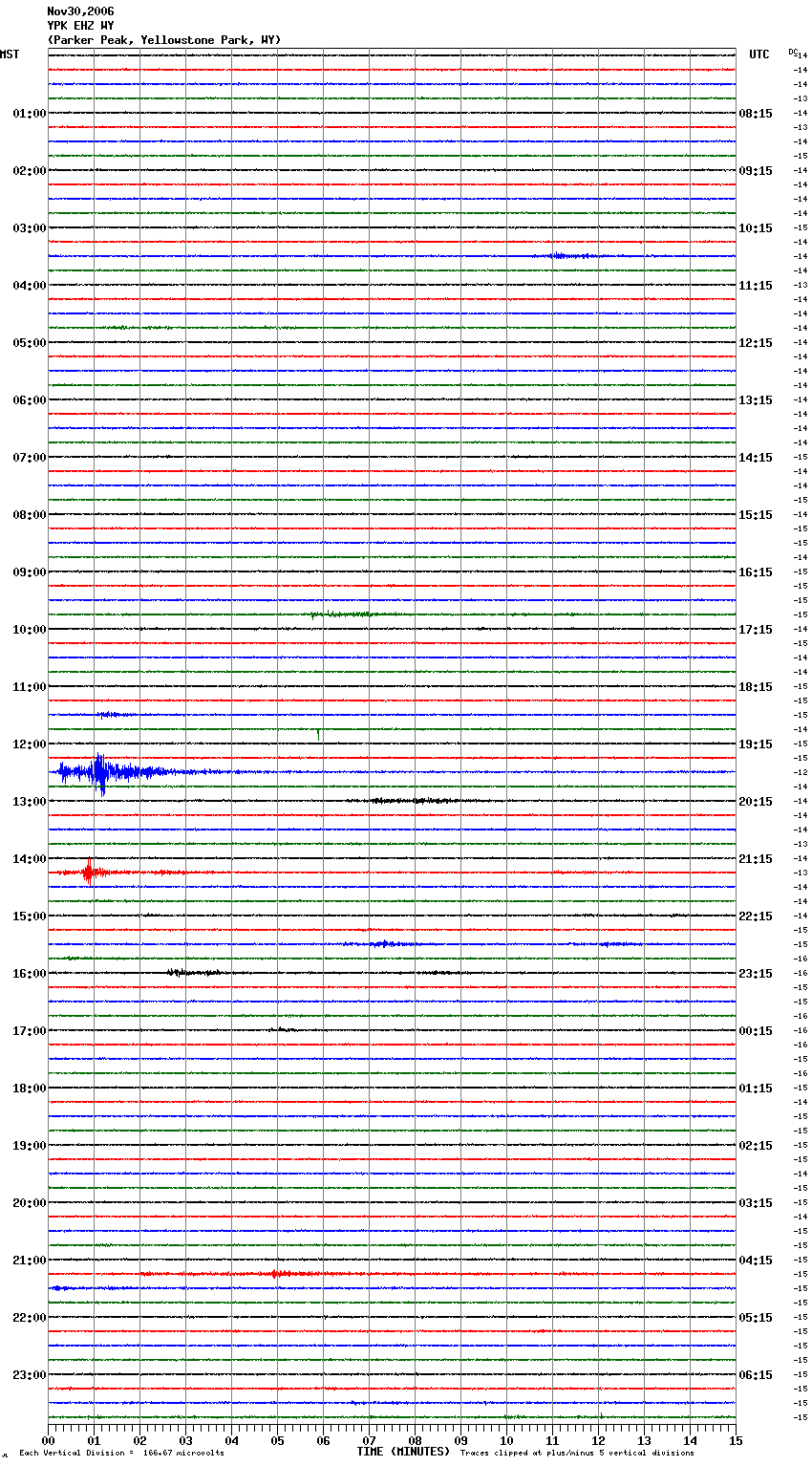Screen dimensions: 812x1466
Task: Click the 21:15 UTC time label
Action: (756, 859)
